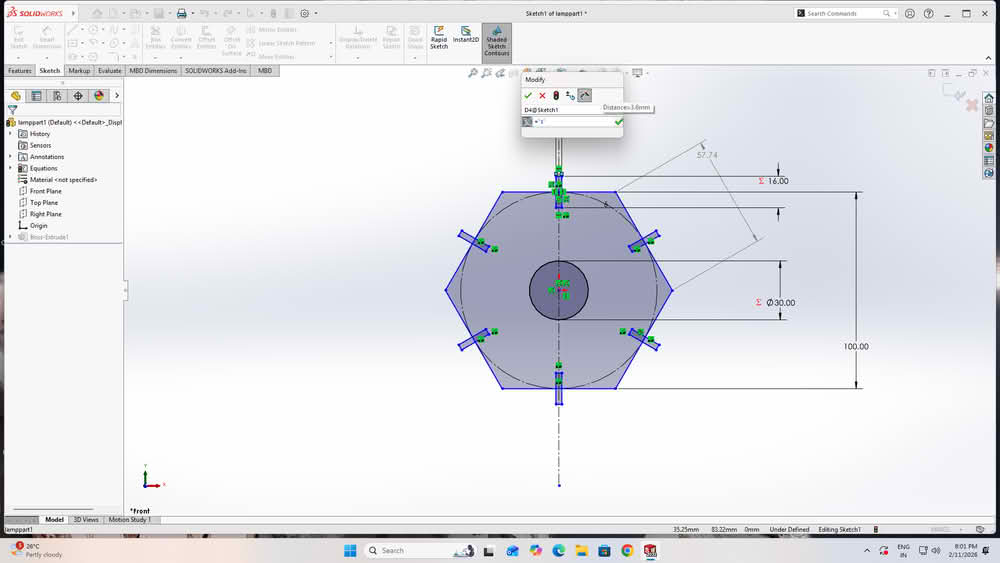Open the DisplayManager color-ball tab
The width and height of the screenshot is (1000, 563).
pyautogui.click(x=99, y=96)
